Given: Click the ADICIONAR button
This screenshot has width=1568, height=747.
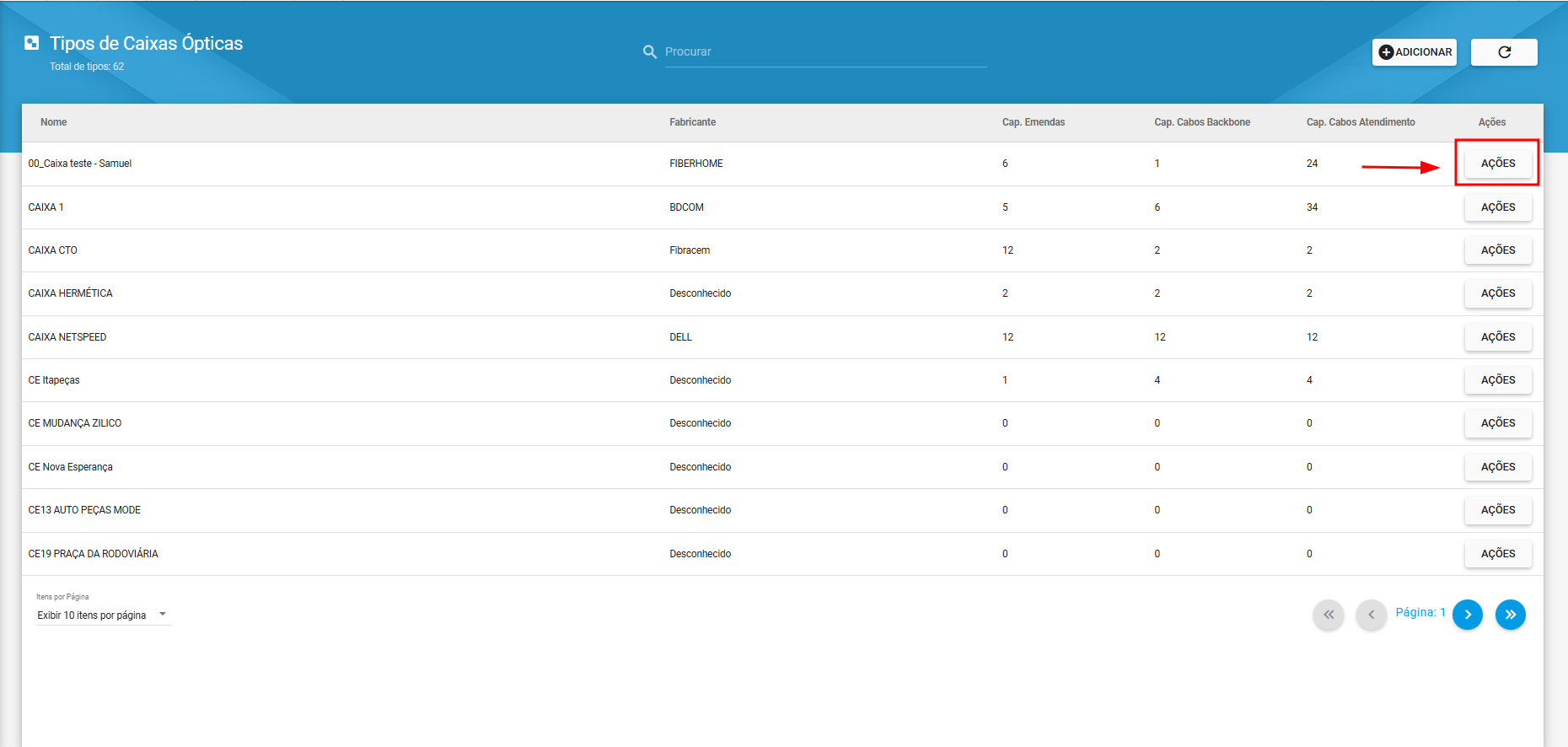Looking at the screenshot, I should point(1415,52).
